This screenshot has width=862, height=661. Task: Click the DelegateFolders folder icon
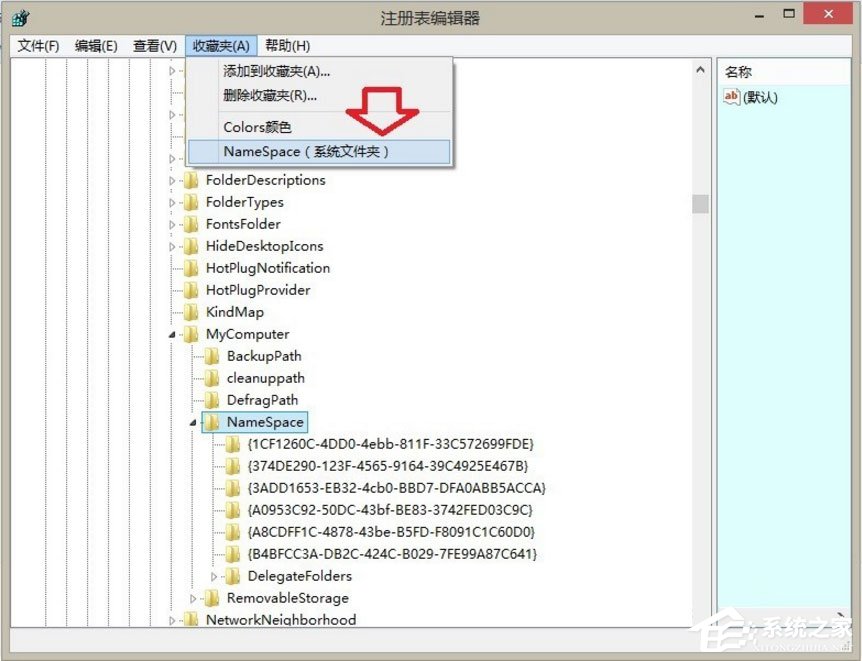[x=232, y=576]
